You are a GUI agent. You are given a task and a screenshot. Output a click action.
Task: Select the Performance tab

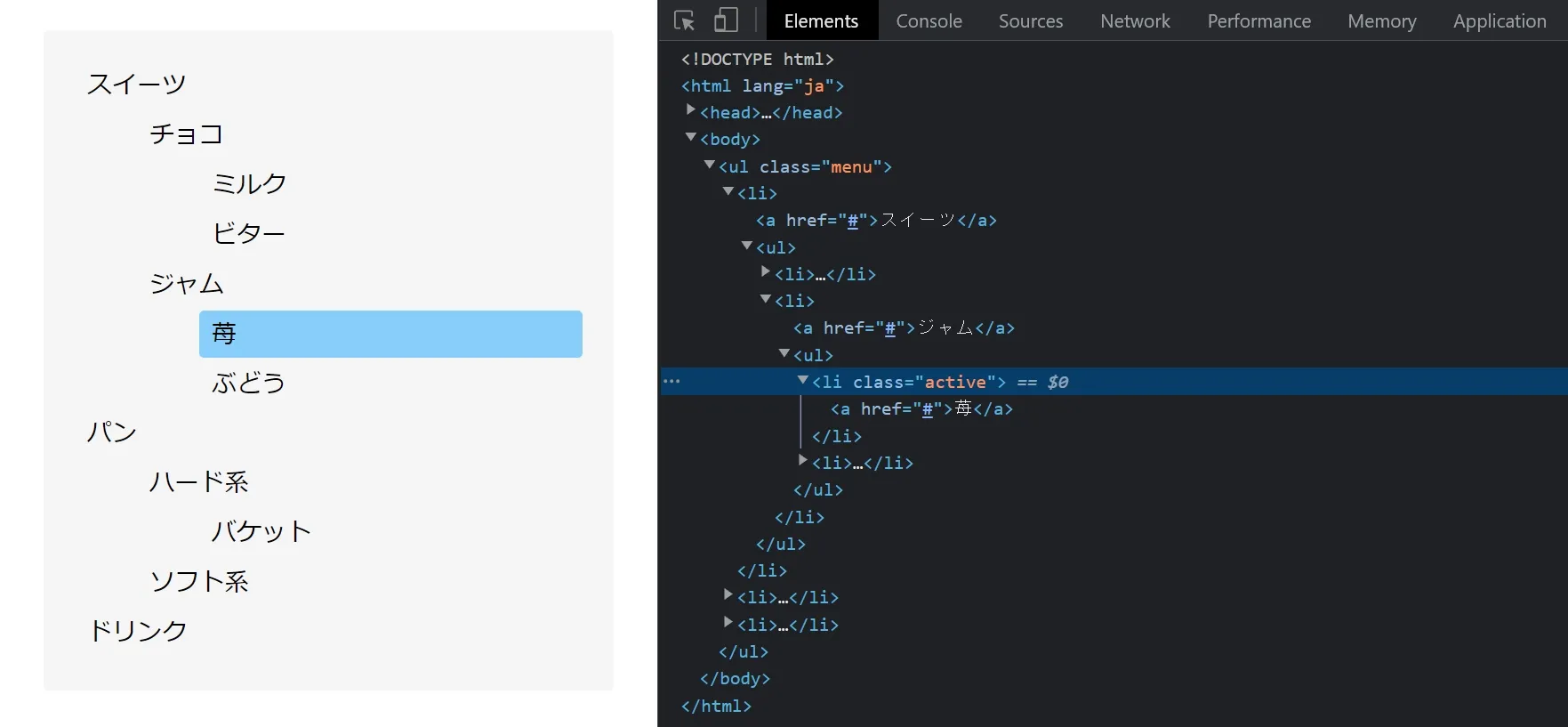pos(1258,20)
